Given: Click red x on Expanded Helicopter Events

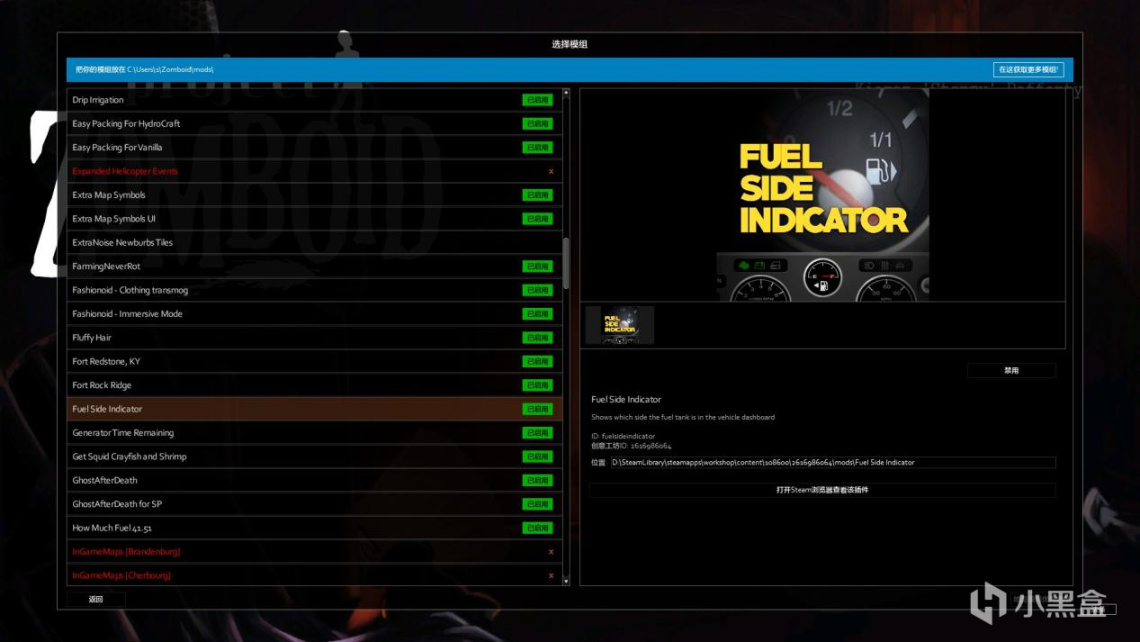Looking at the screenshot, I should 551,172.
